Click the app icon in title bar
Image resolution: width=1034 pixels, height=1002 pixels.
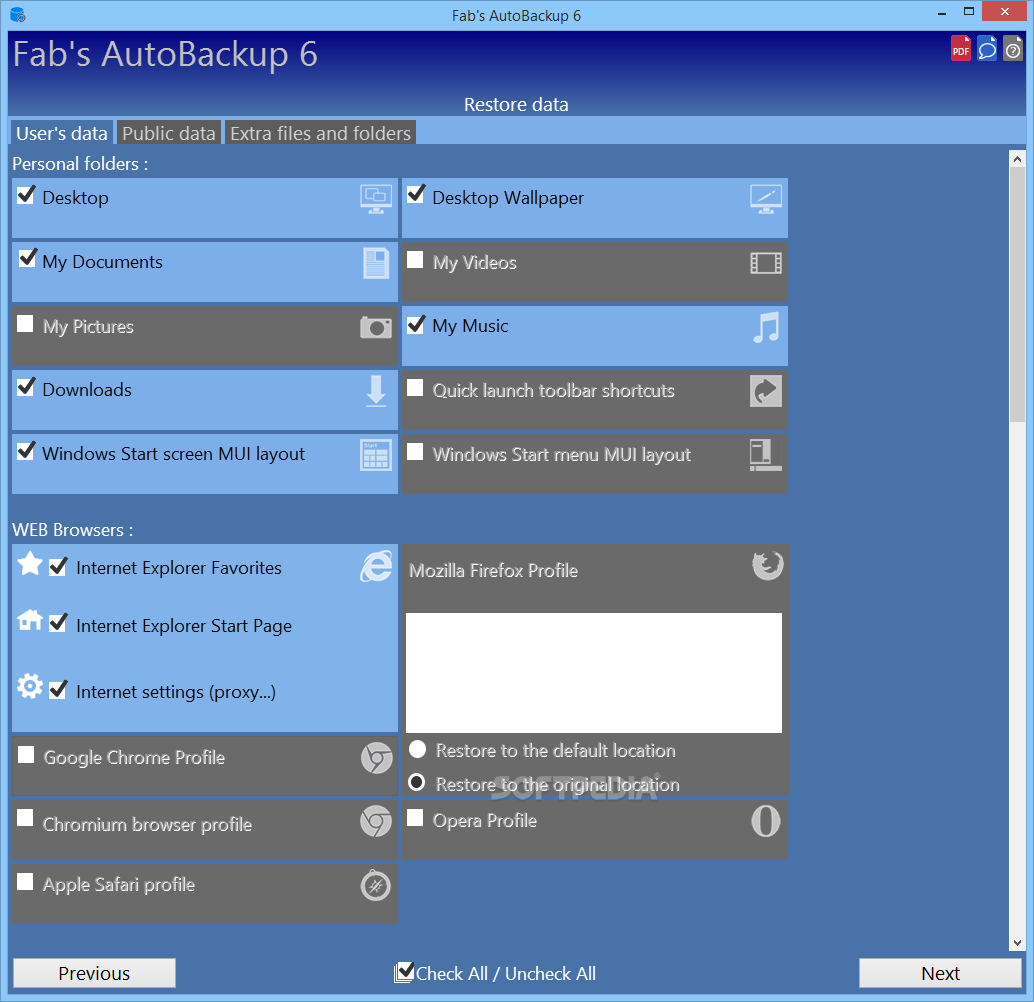[x=18, y=15]
